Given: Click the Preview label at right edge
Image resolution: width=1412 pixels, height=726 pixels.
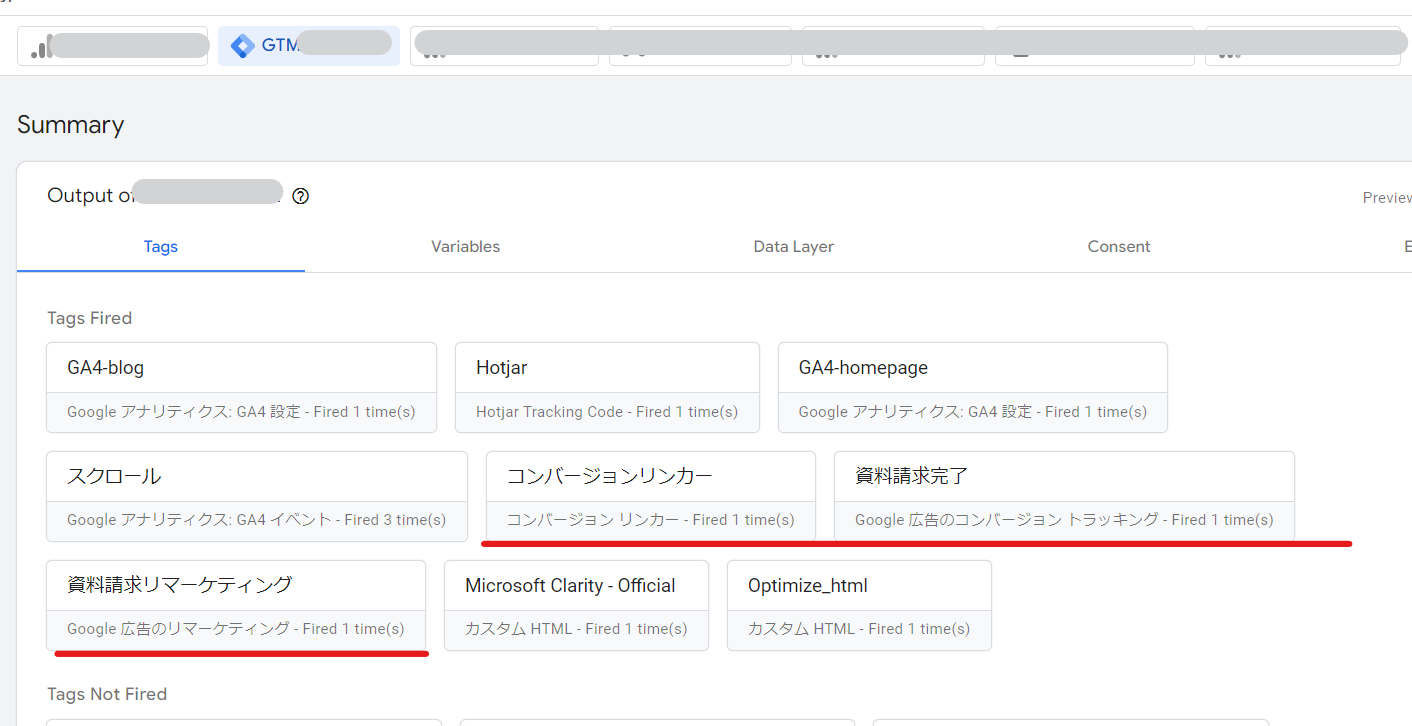Looking at the screenshot, I should [x=1386, y=198].
